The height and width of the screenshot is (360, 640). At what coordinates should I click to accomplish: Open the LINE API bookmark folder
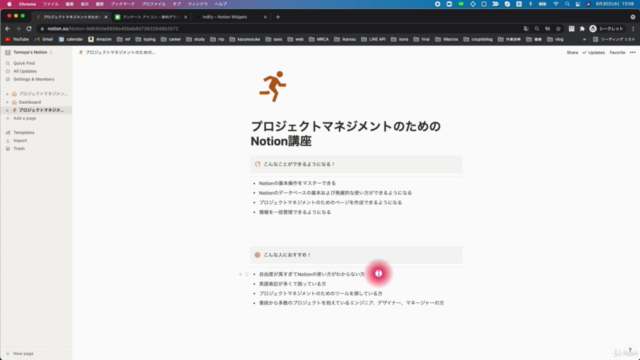tap(373, 40)
